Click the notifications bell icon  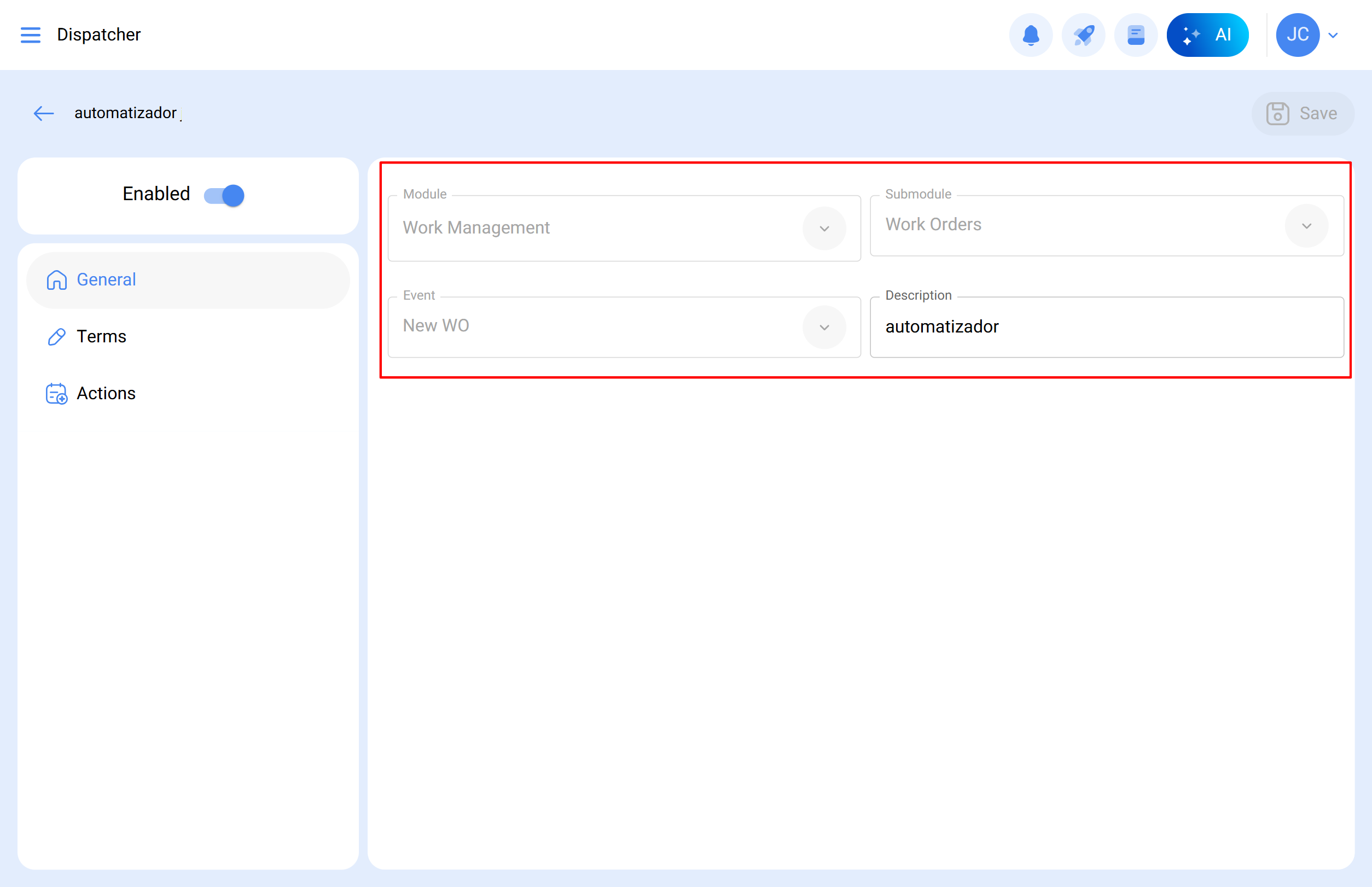(x=1030, y=35)
